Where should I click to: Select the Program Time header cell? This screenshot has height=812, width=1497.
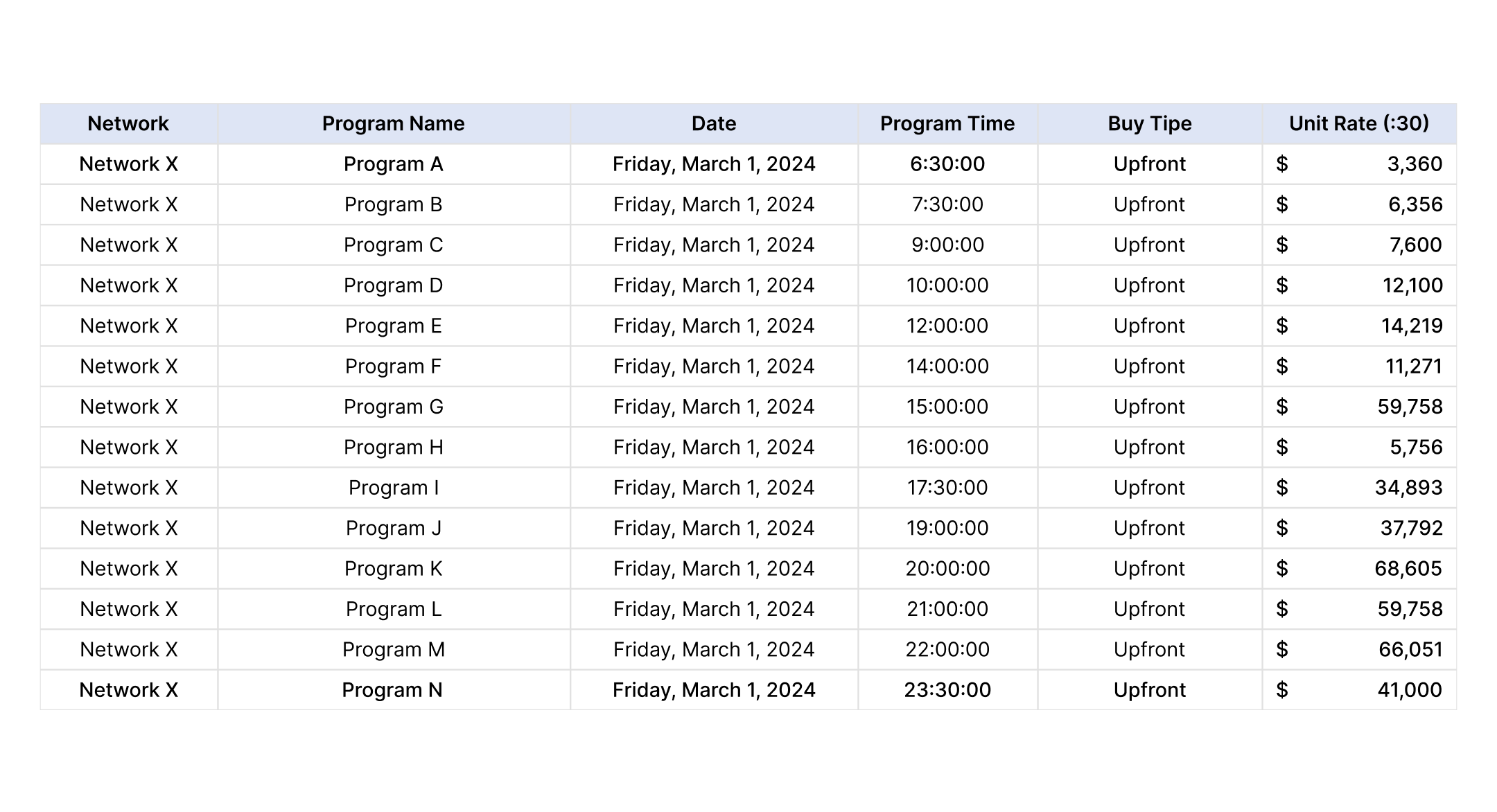point(947,124)
